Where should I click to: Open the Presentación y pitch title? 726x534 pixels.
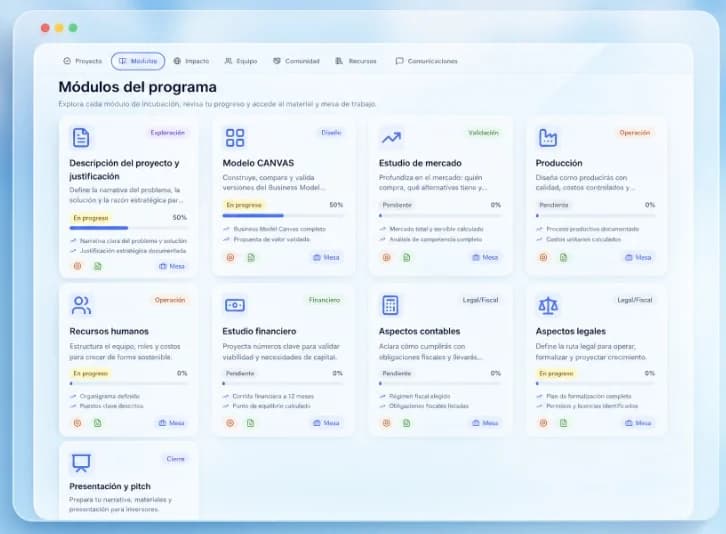tap(110, 486)
